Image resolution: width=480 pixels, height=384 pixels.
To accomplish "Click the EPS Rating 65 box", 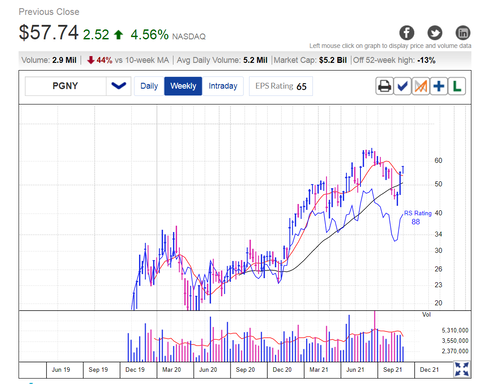I will click(x=281, y=86).
